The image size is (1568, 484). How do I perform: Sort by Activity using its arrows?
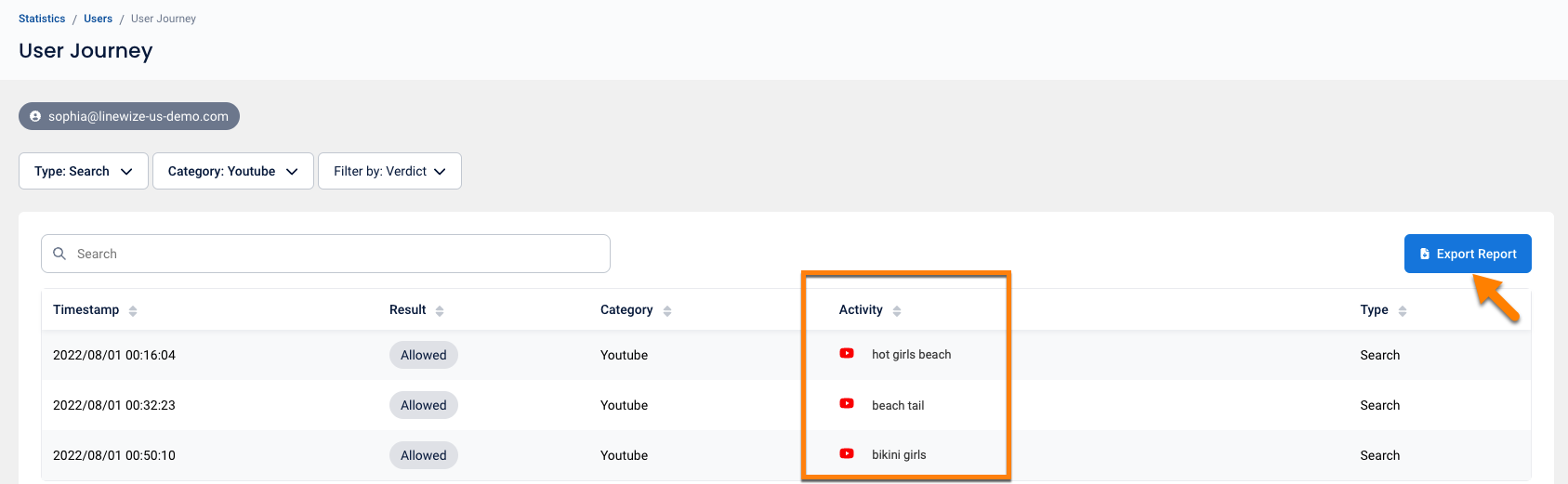[x=897, y=311]
